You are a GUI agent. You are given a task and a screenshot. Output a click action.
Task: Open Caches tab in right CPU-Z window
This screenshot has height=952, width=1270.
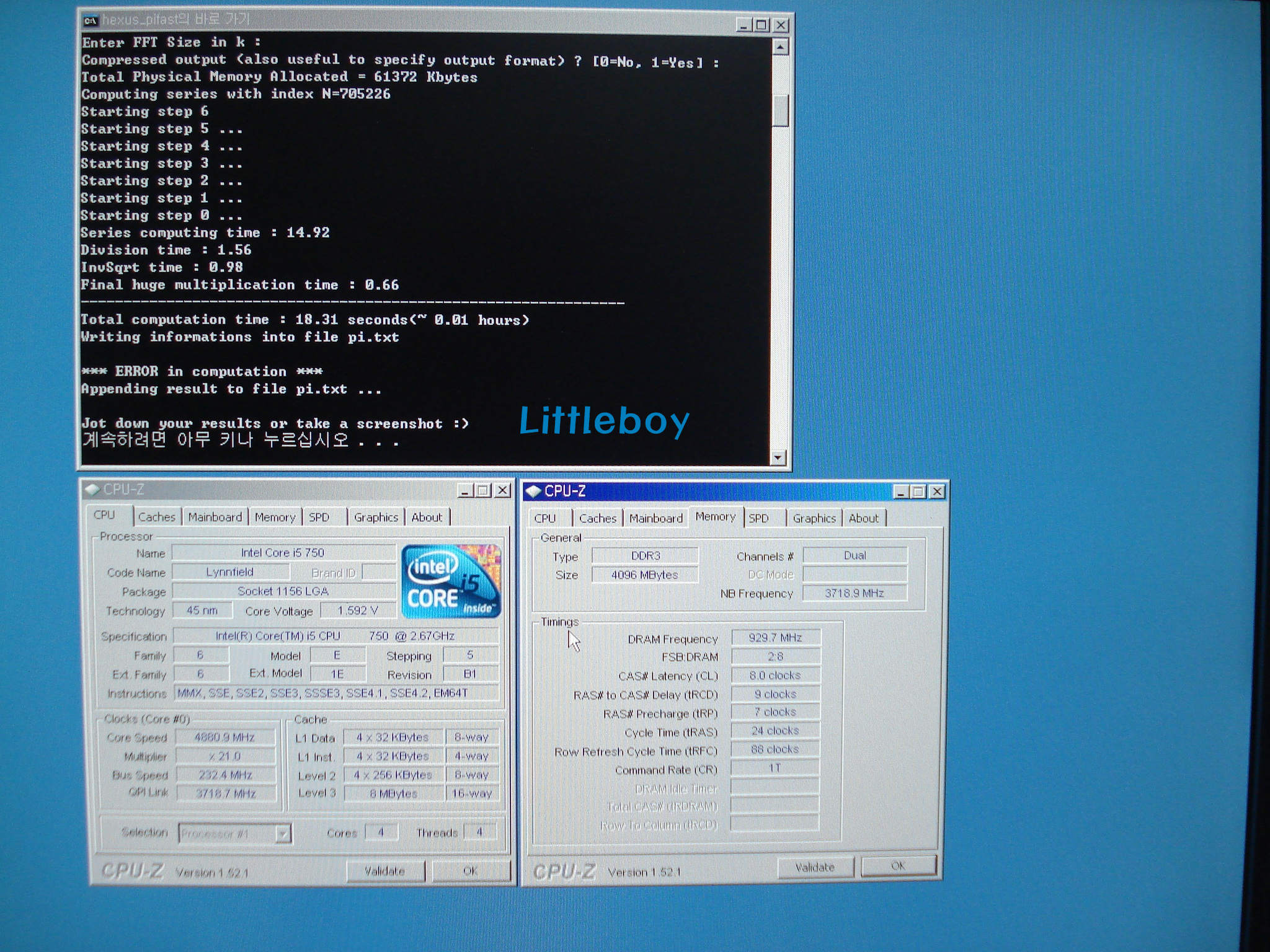point(598,518)
